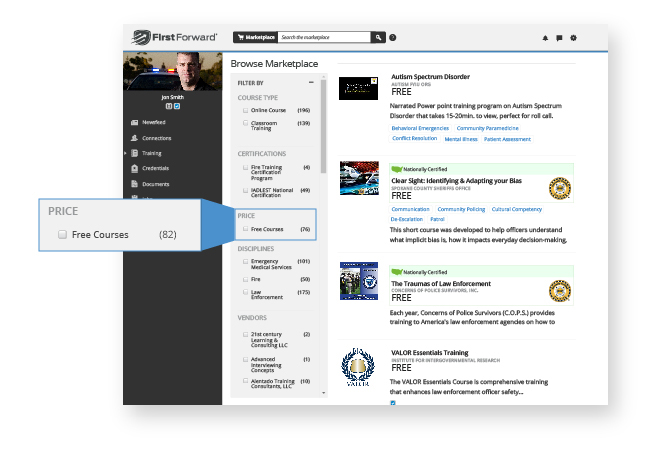Click the Community Policing tag
Screen dimensions: 660x450
461,209
